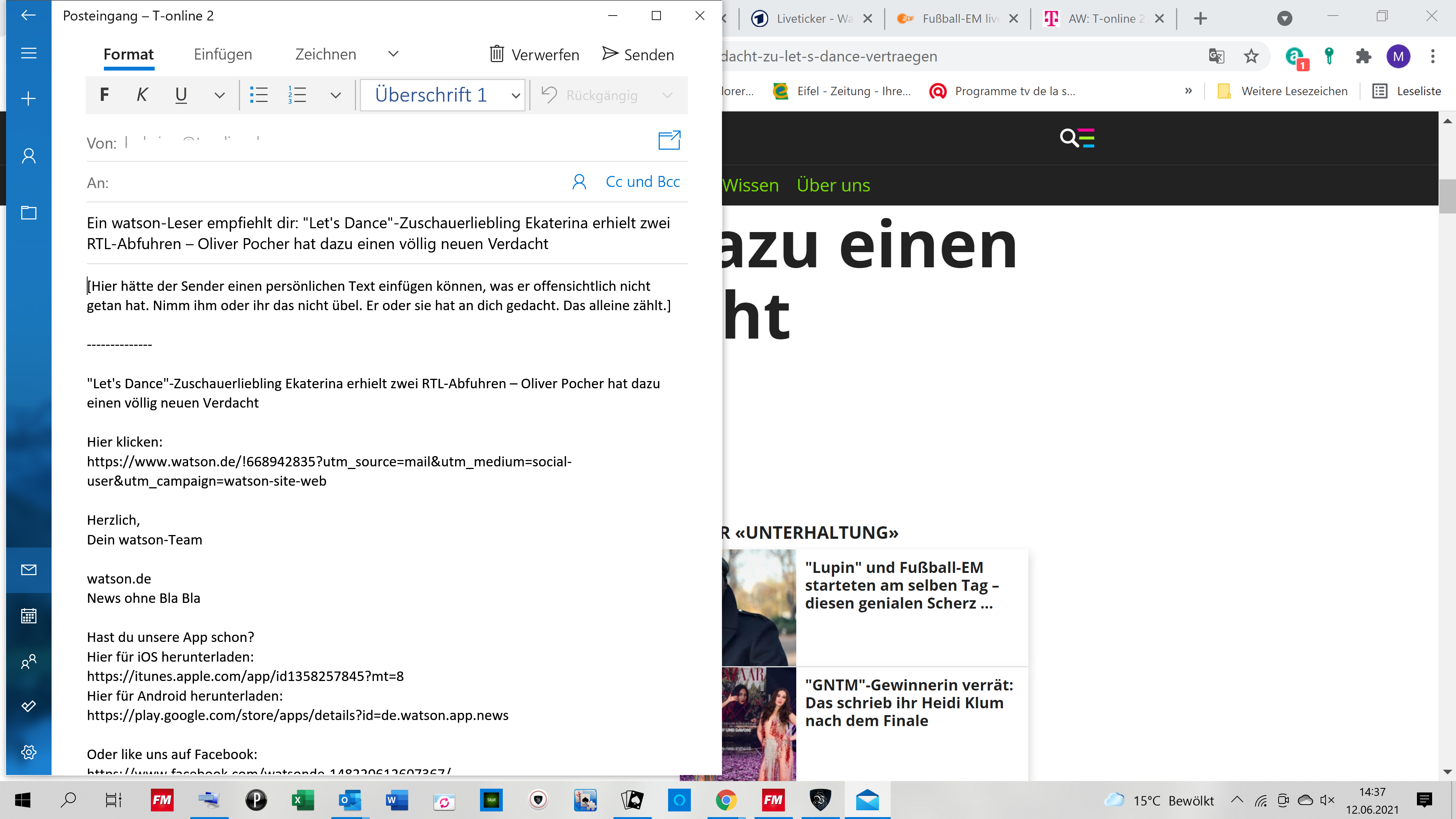Open Windows Start menu
The width and height of the screenshot is (1456, 819).
[23, 800]
